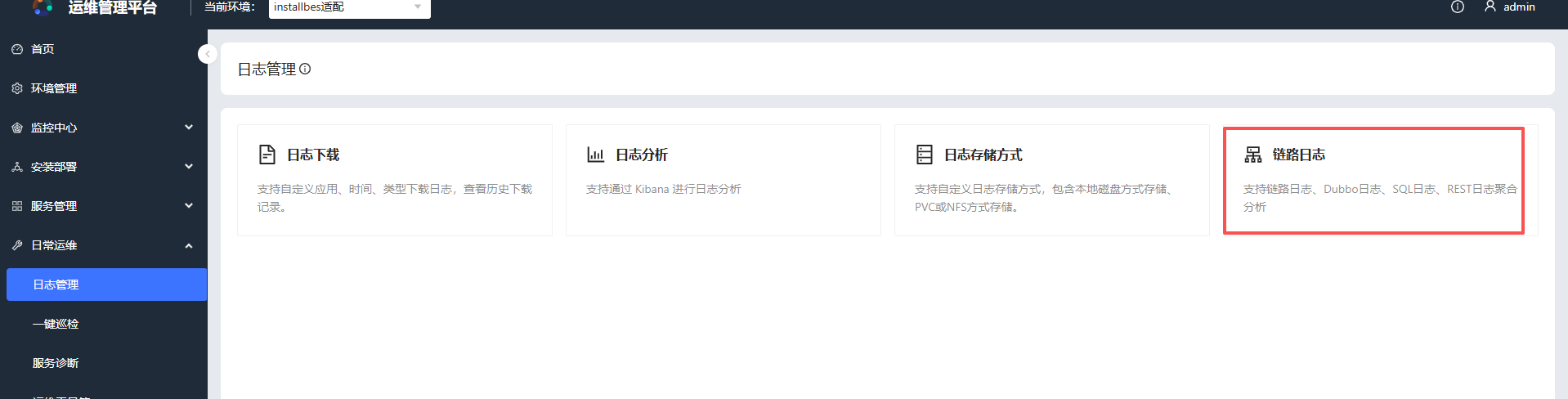The height and width of the screenshot is (399, 1568).
Task: Click the 日志下载 description text
Action: 395,198
